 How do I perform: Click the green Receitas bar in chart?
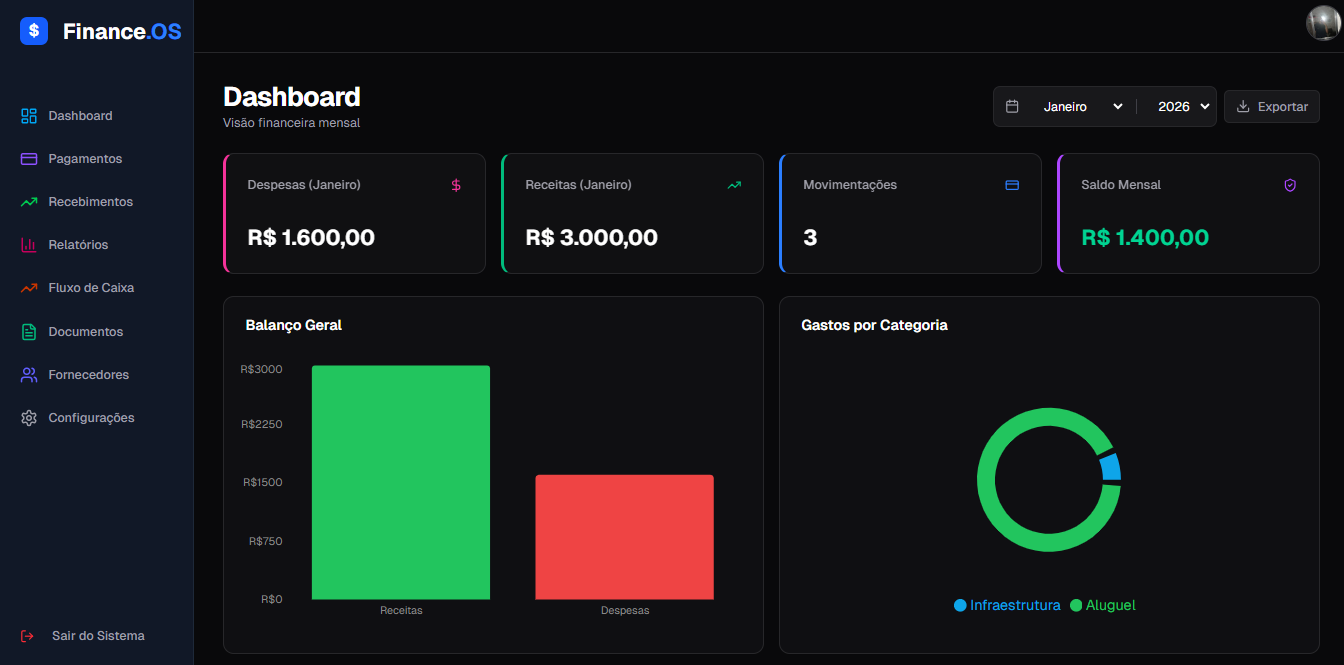(x=401, y=482)
